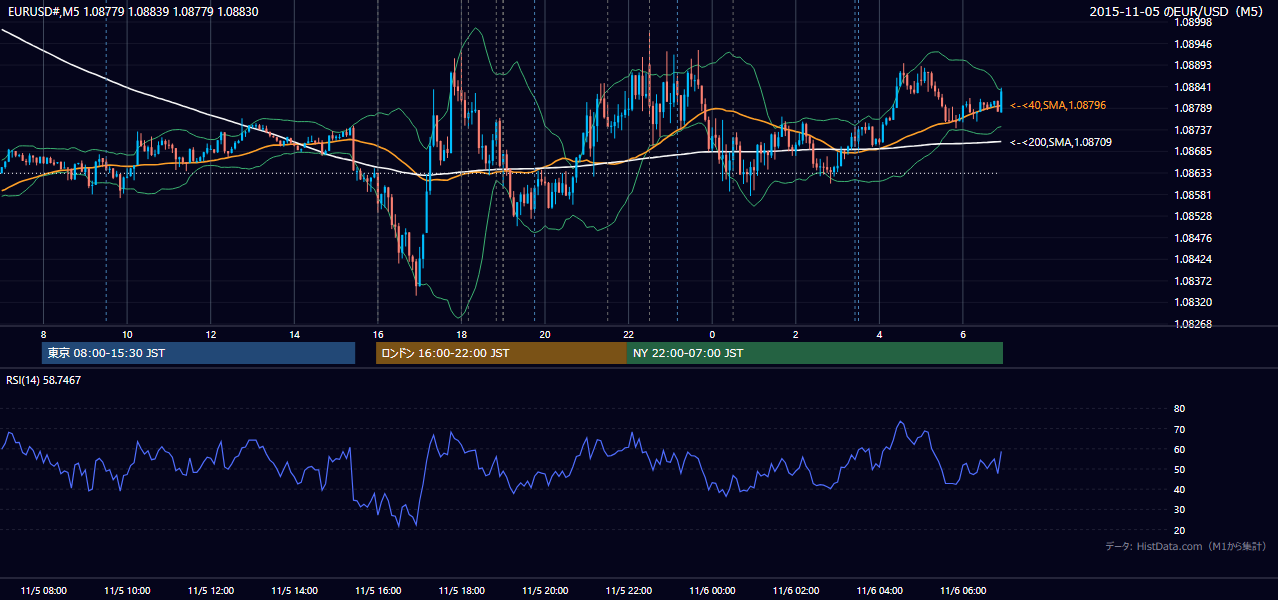
Task: Select the 40 SMA label reading 1.08796
Action: 1058,105
